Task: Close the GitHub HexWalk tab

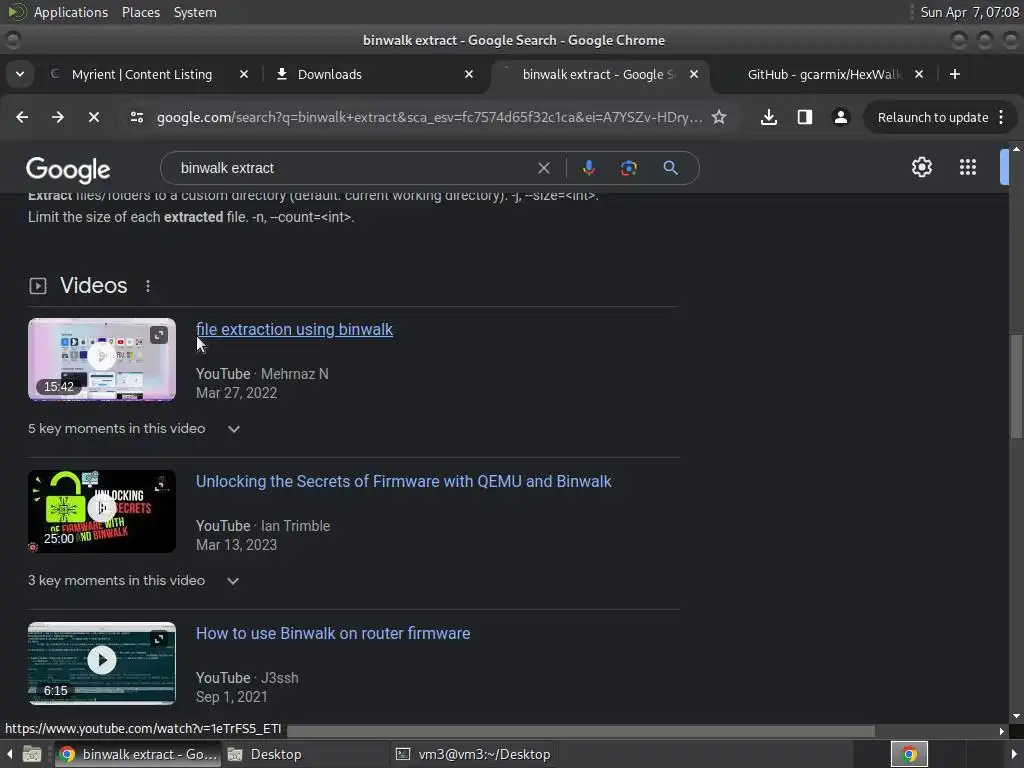Action: pos(919,74)
